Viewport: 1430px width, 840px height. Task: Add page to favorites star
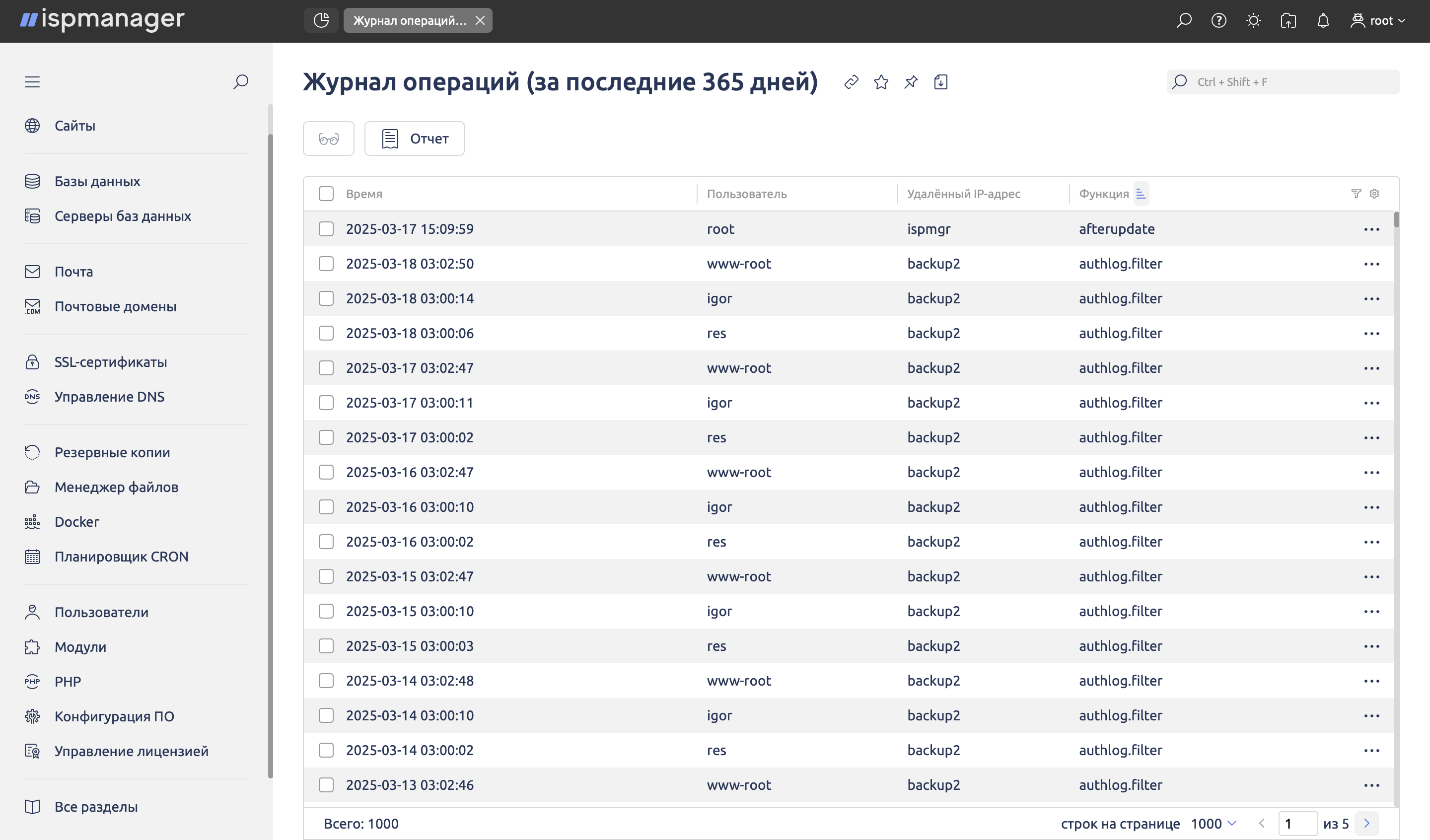click(881, 82)
